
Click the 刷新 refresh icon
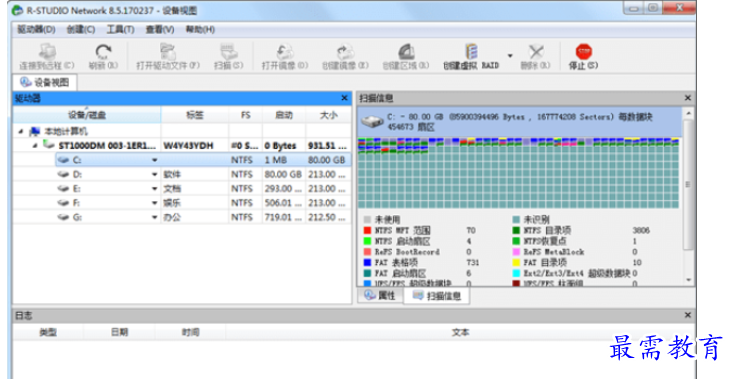[103, 52]
